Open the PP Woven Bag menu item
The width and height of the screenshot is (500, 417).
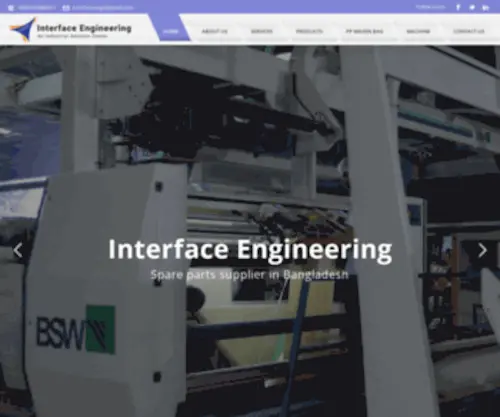pos(364,31)
